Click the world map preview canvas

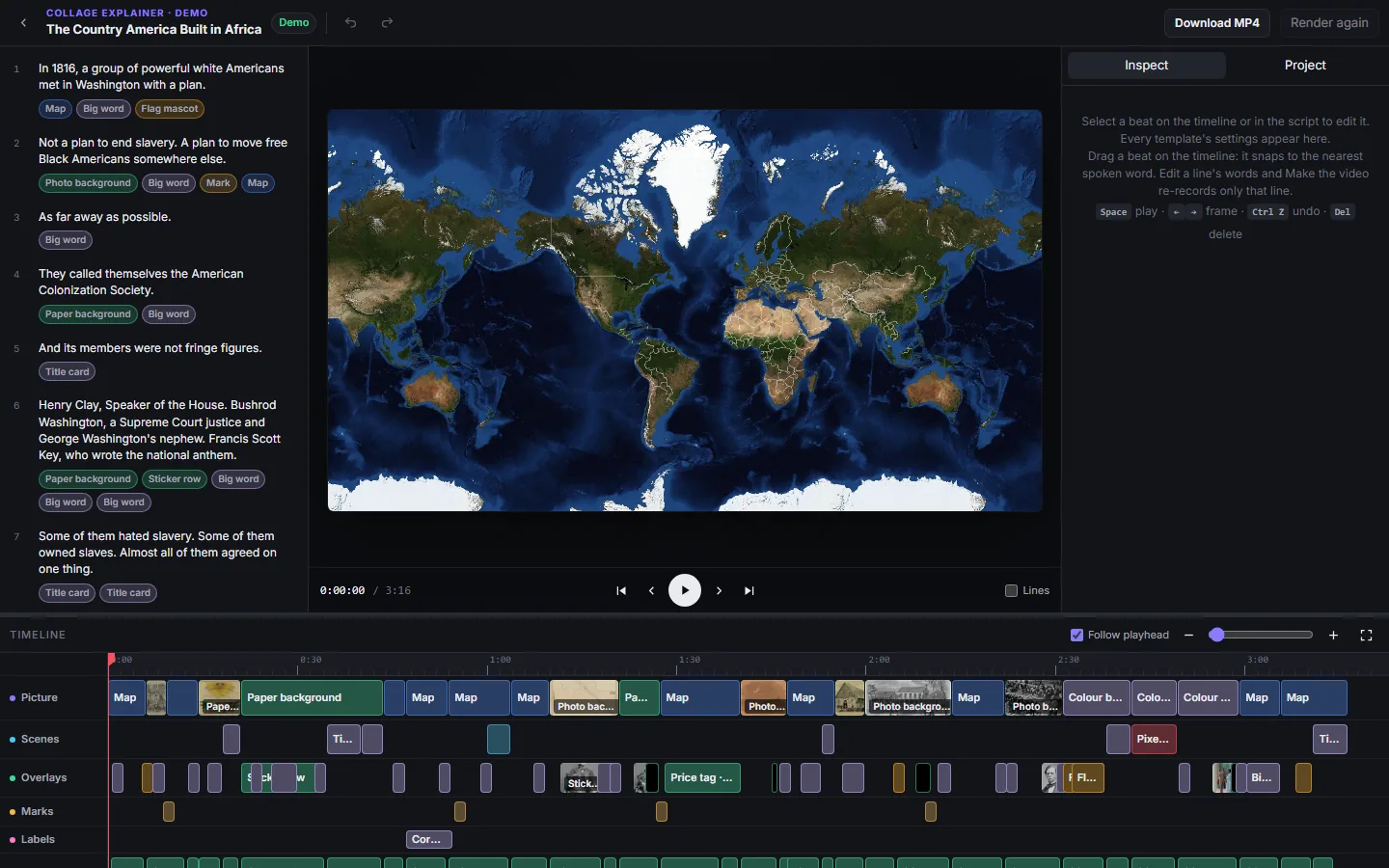[x=685, y=310]
